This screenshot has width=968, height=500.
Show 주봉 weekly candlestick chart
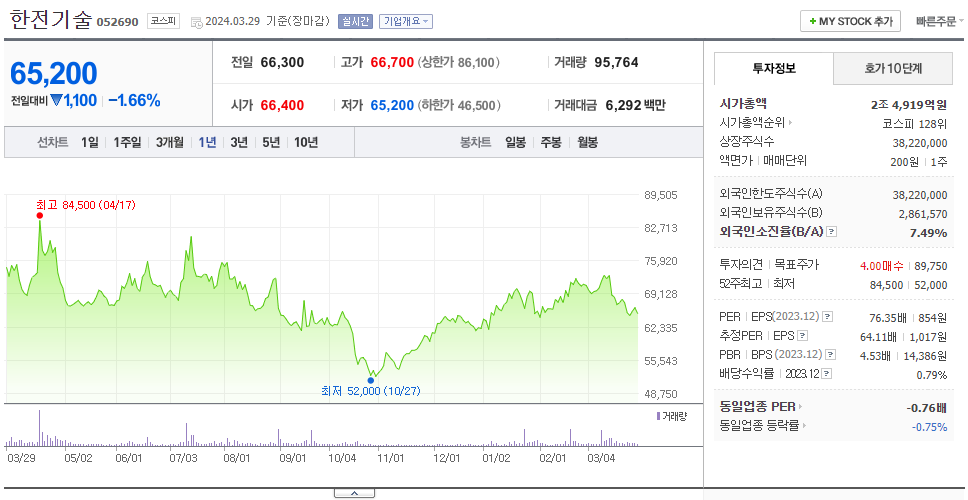[x=551, y=143]
